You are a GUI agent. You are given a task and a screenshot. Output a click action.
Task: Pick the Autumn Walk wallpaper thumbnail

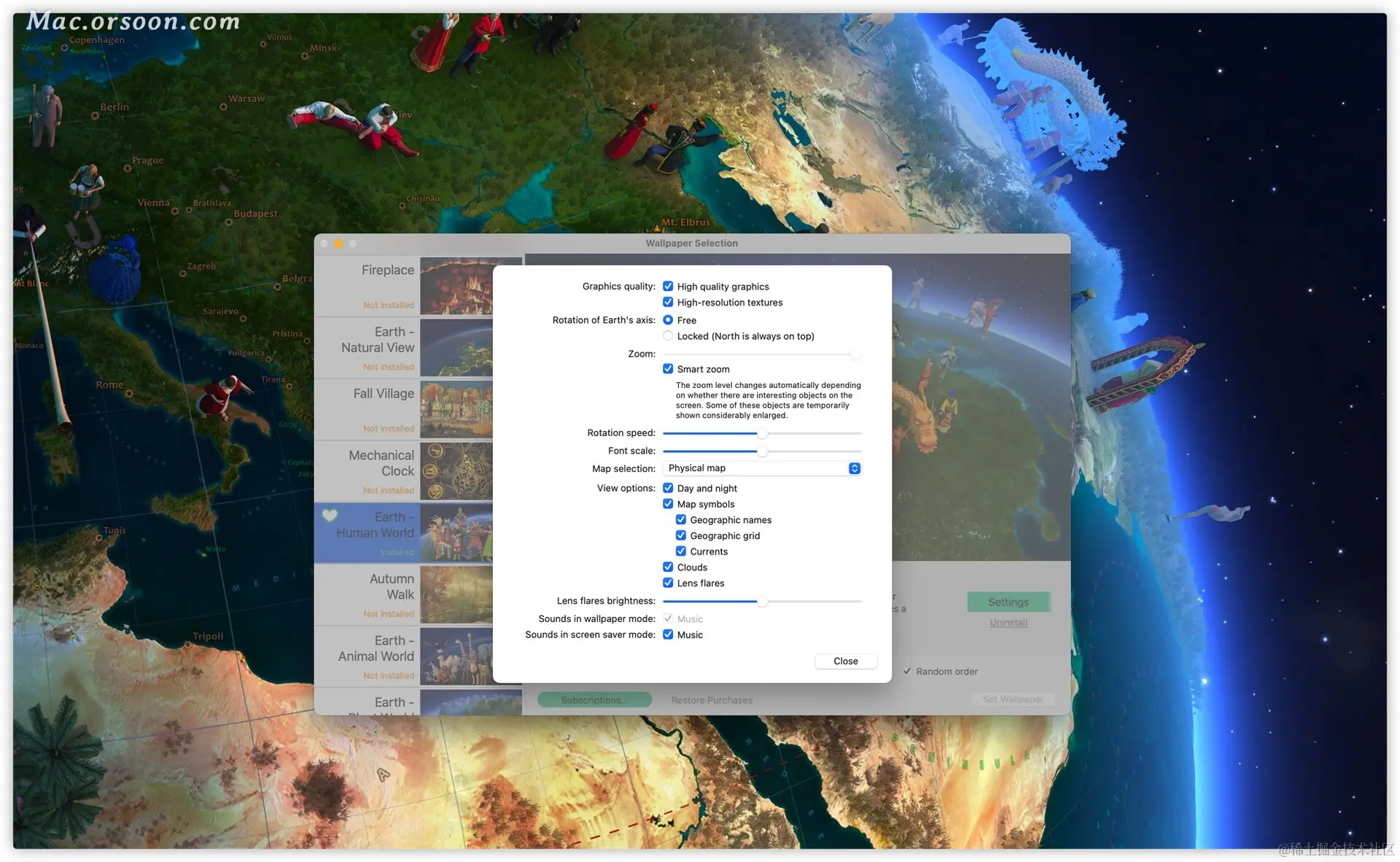[x=456, y=594]
